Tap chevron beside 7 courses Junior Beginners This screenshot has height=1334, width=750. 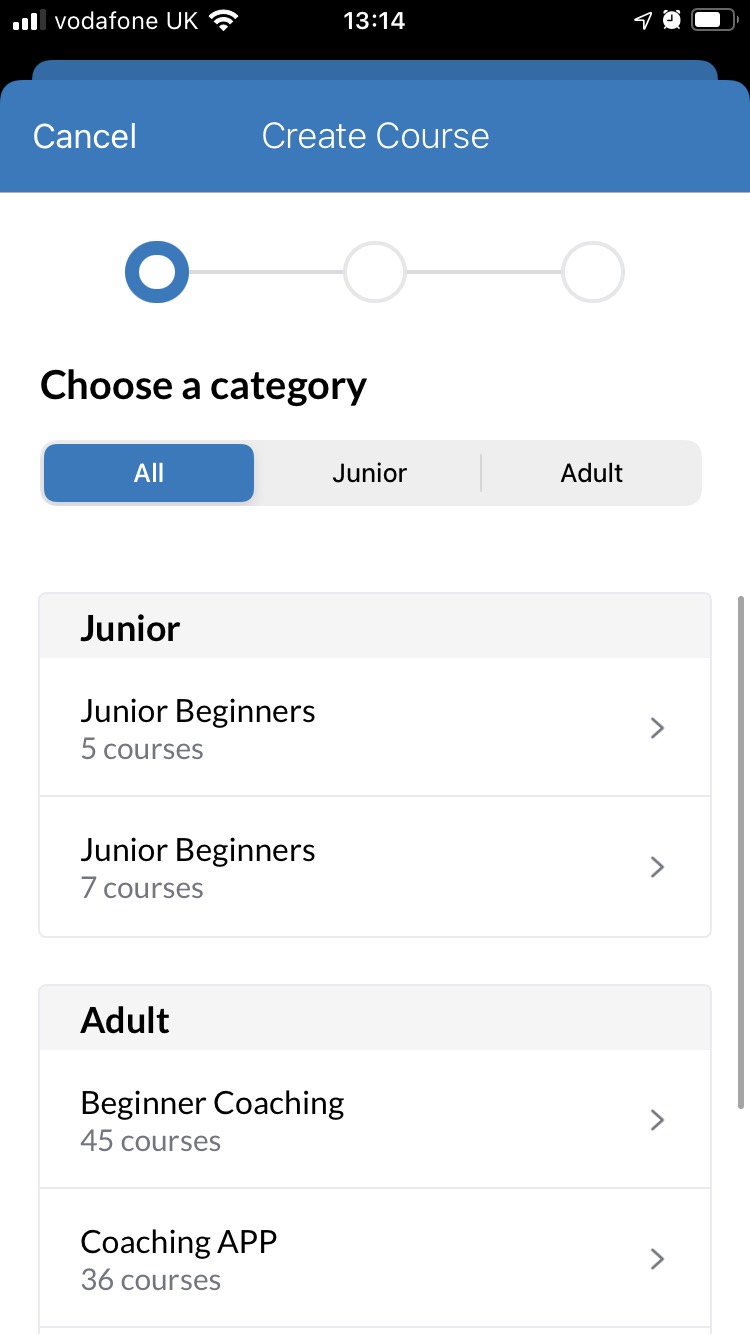pyautogui.click(x=657, y=867)
